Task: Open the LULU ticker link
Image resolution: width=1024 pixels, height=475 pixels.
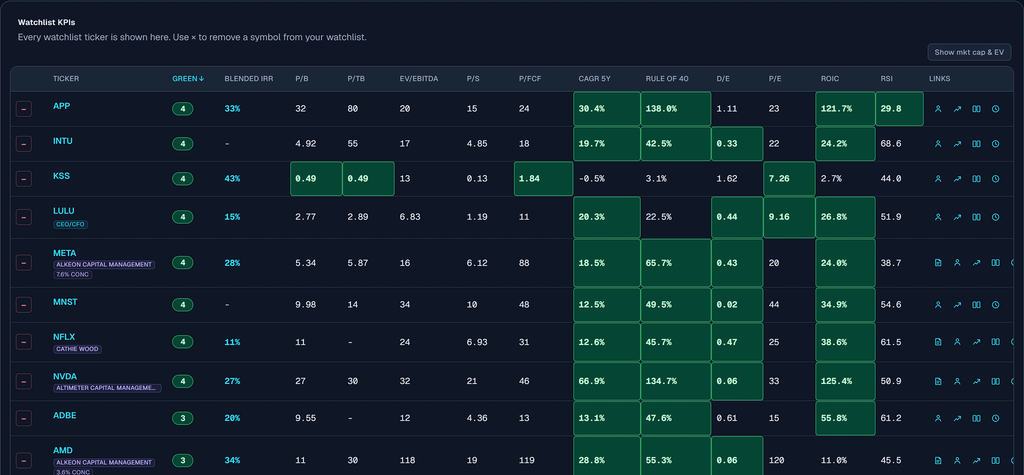Action: (x=63, y=211)
